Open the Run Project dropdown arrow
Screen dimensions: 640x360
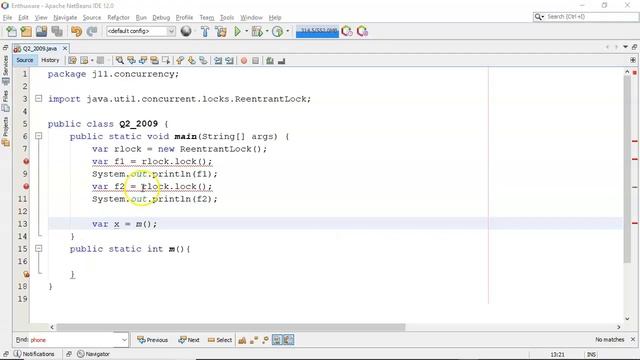pos(247,31)
